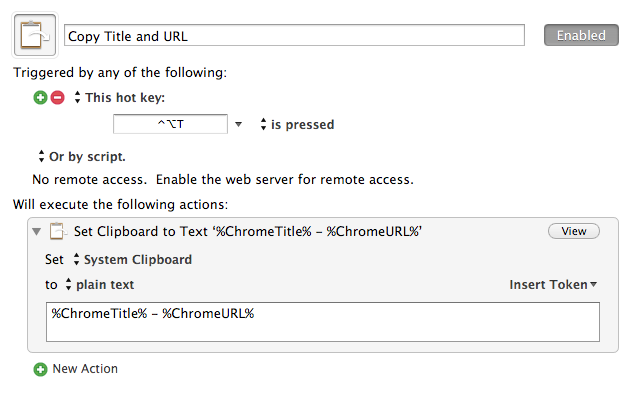Click the hot key field showing ⌃⌥T
Viewport: 634px width, 416px height.
[170, 125]
